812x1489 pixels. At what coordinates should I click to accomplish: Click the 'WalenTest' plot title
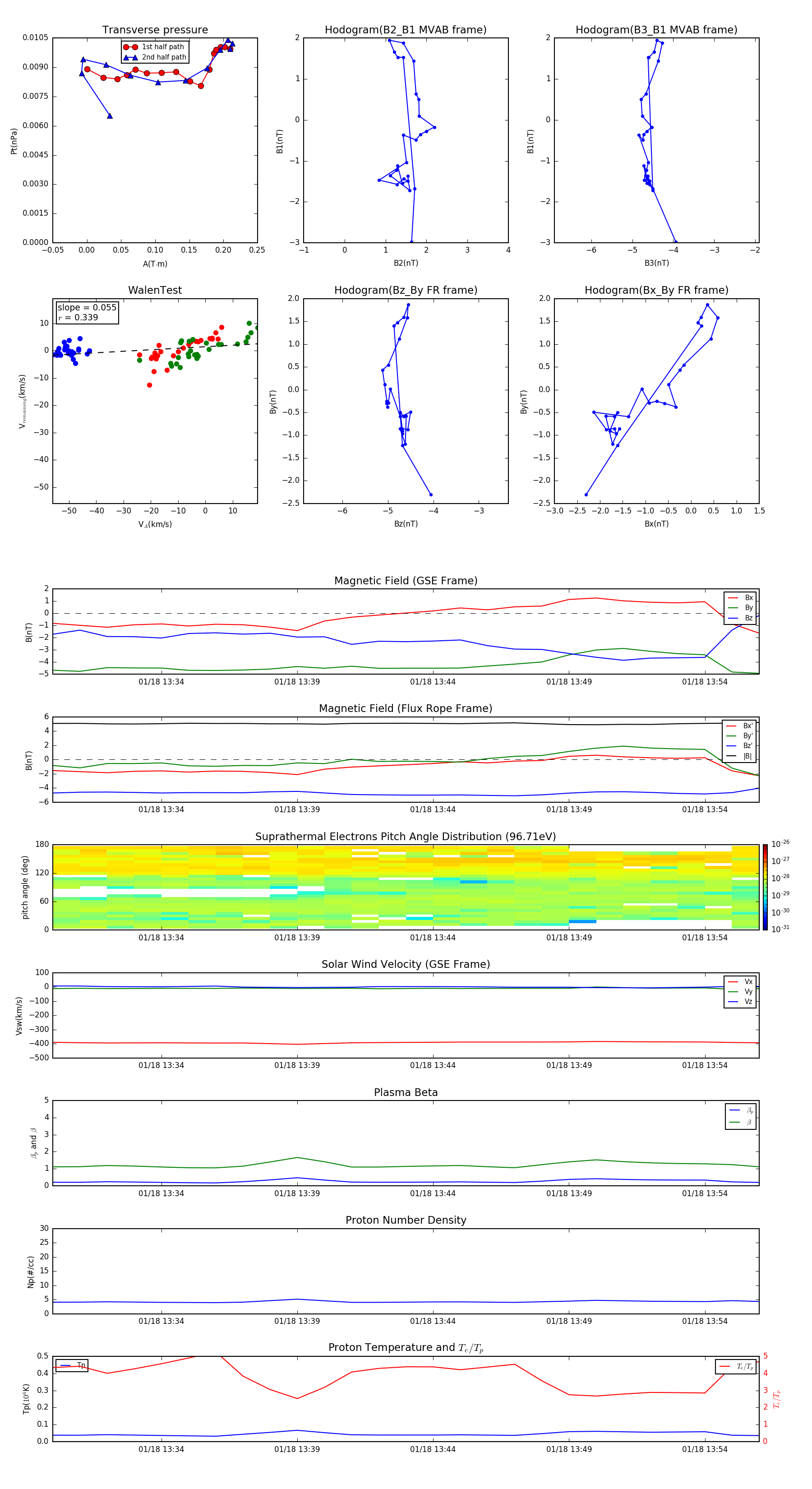click(155, 290)
